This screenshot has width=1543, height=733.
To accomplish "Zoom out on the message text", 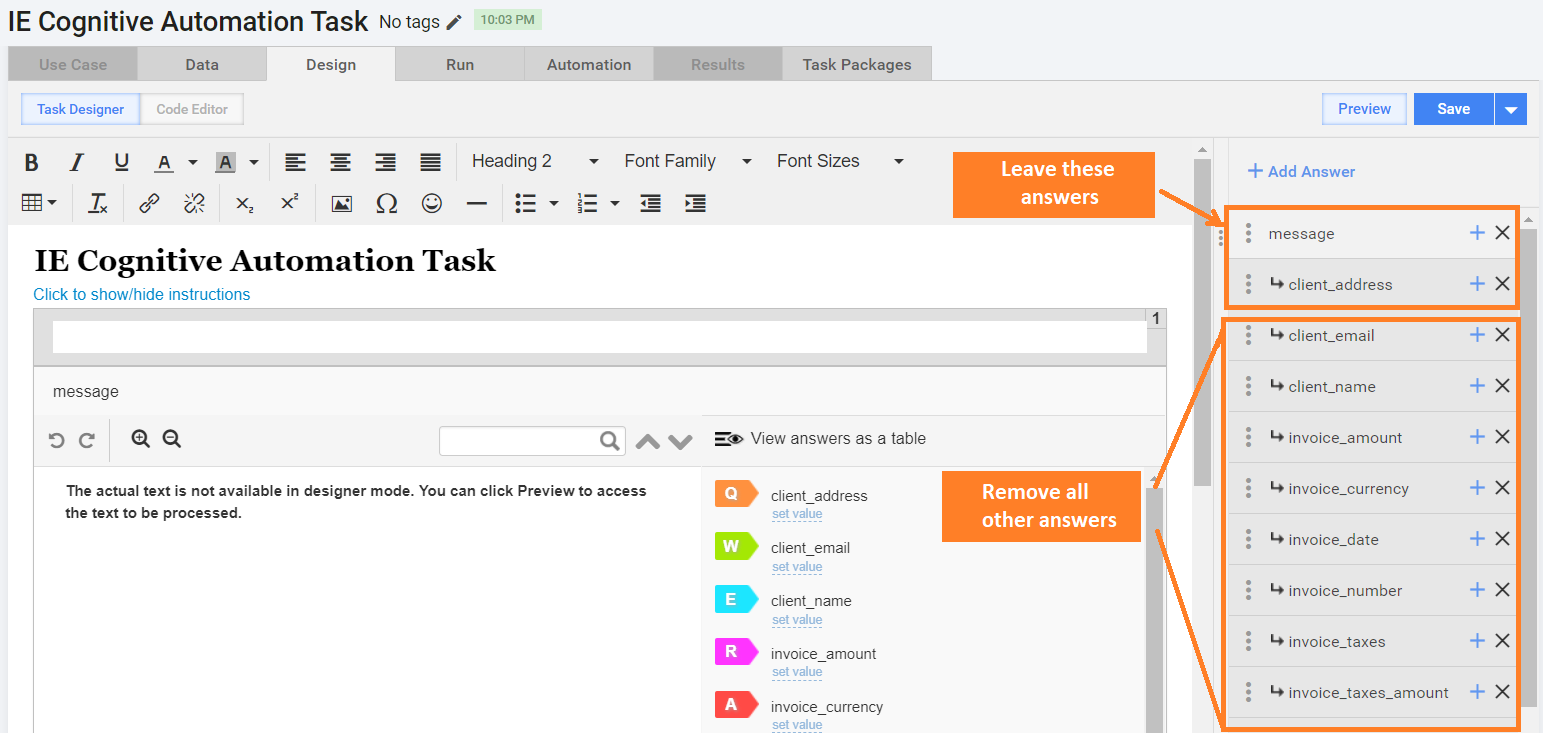I will pyautogui.click(x=171, y=438).
